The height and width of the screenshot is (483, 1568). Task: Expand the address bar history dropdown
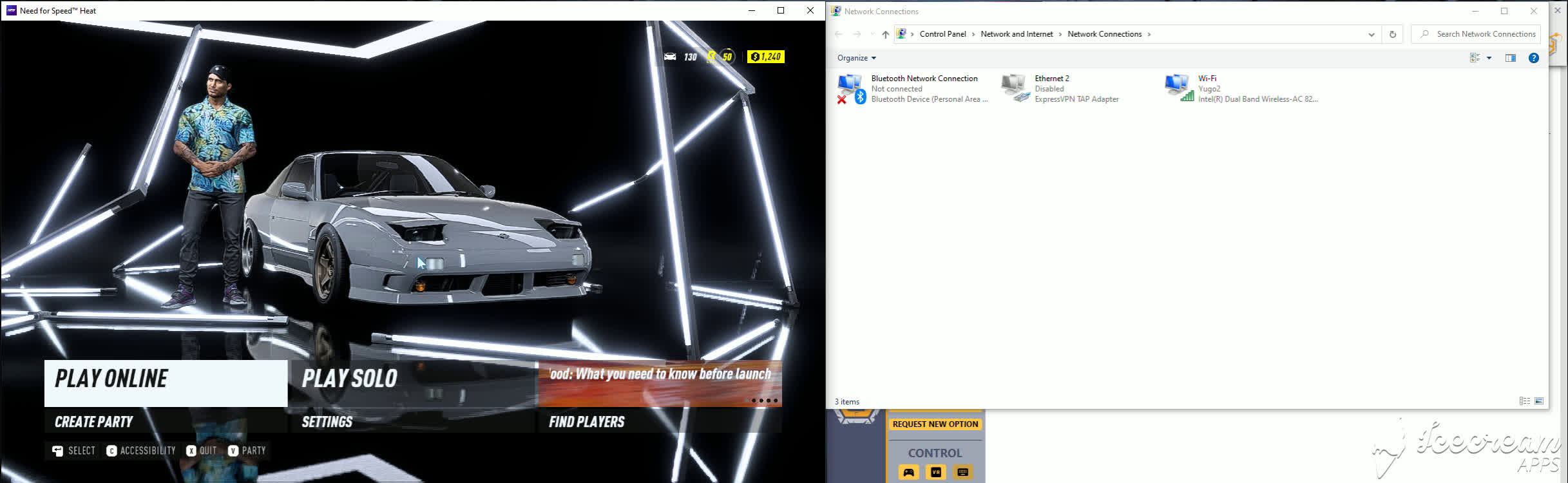pos(1371,35)
